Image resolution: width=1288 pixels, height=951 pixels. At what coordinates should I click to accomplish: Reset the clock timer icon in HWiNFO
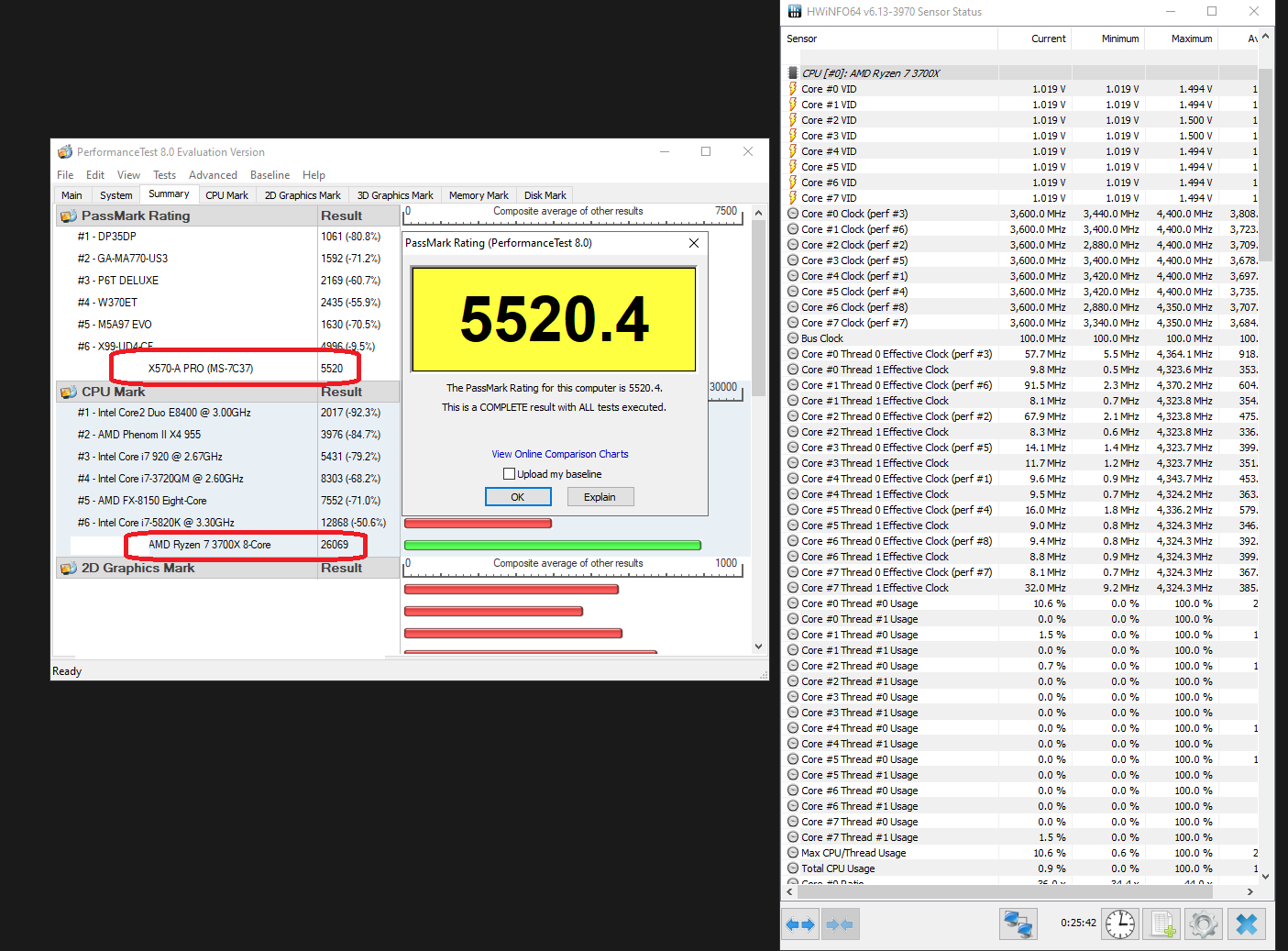(1119, 924)
